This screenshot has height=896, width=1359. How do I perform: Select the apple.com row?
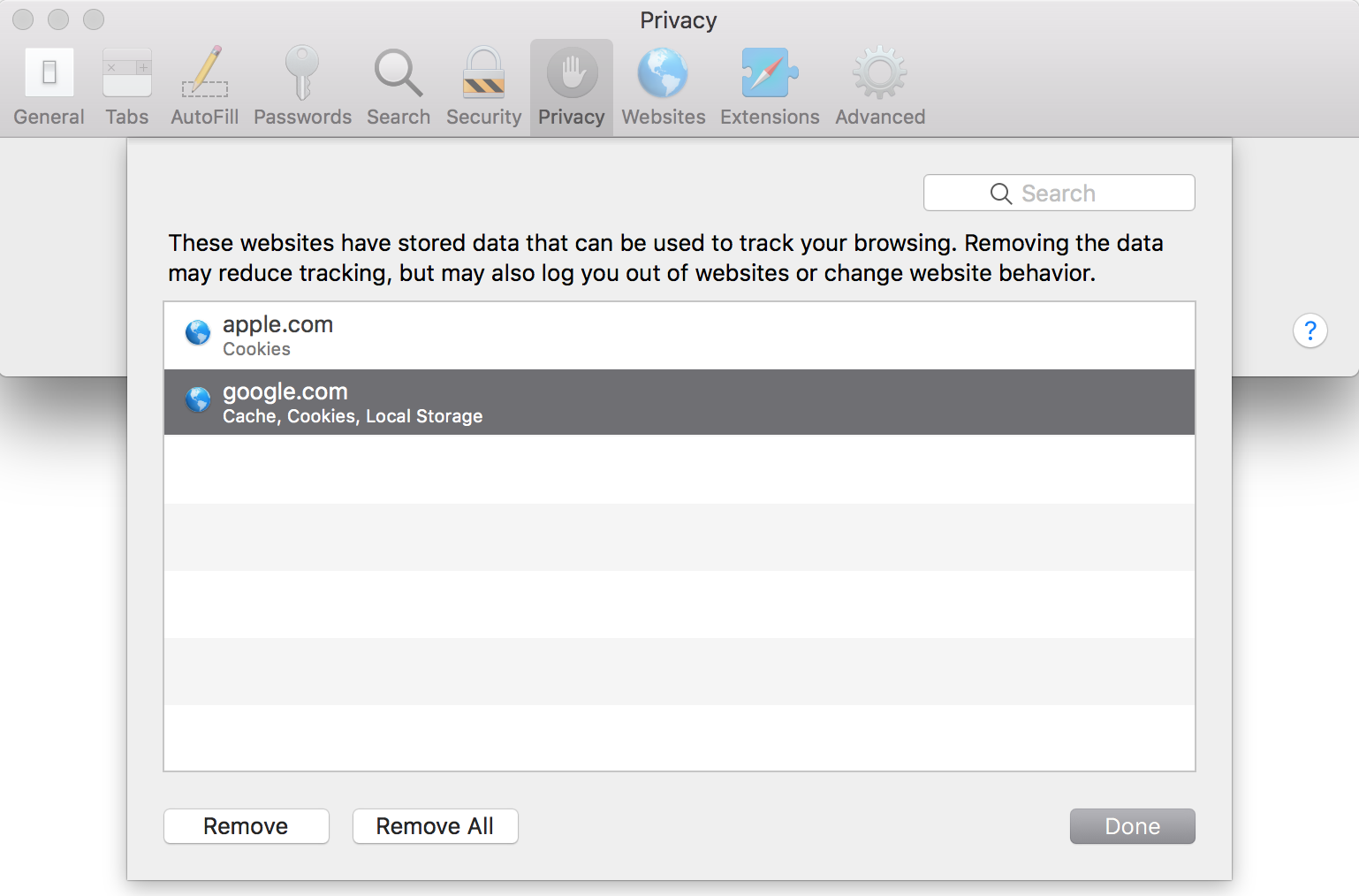pos(679,336)
